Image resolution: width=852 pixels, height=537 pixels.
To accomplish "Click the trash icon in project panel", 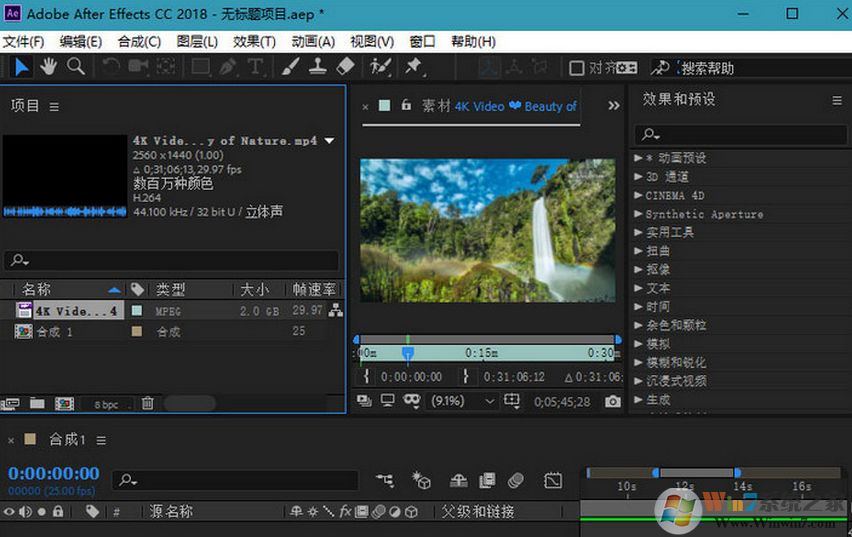I will point(147,403).
